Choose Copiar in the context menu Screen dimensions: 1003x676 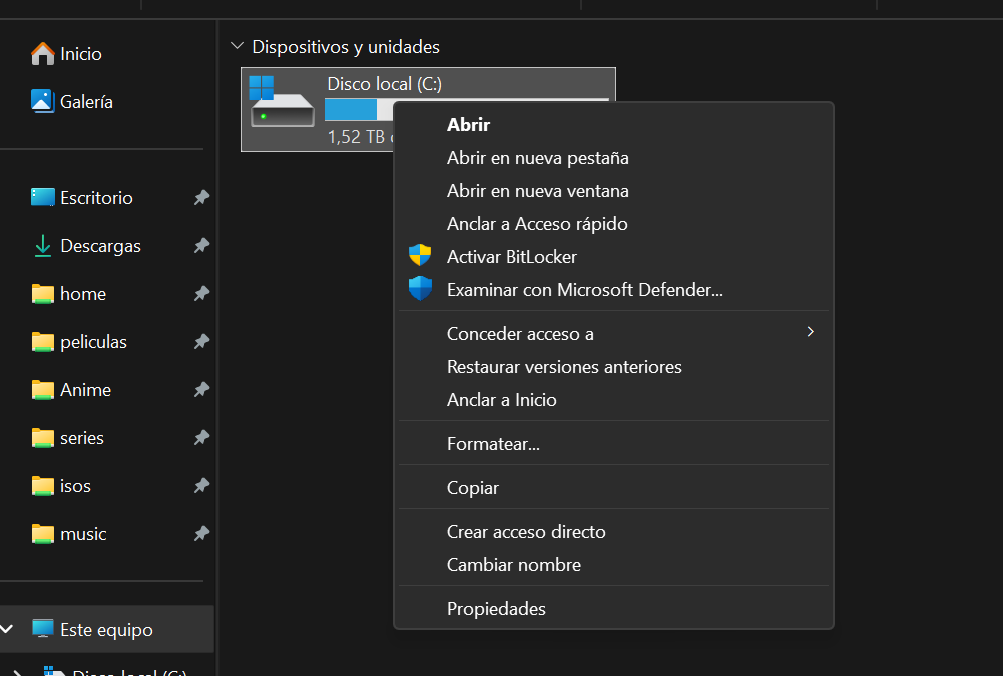point(614,487)
